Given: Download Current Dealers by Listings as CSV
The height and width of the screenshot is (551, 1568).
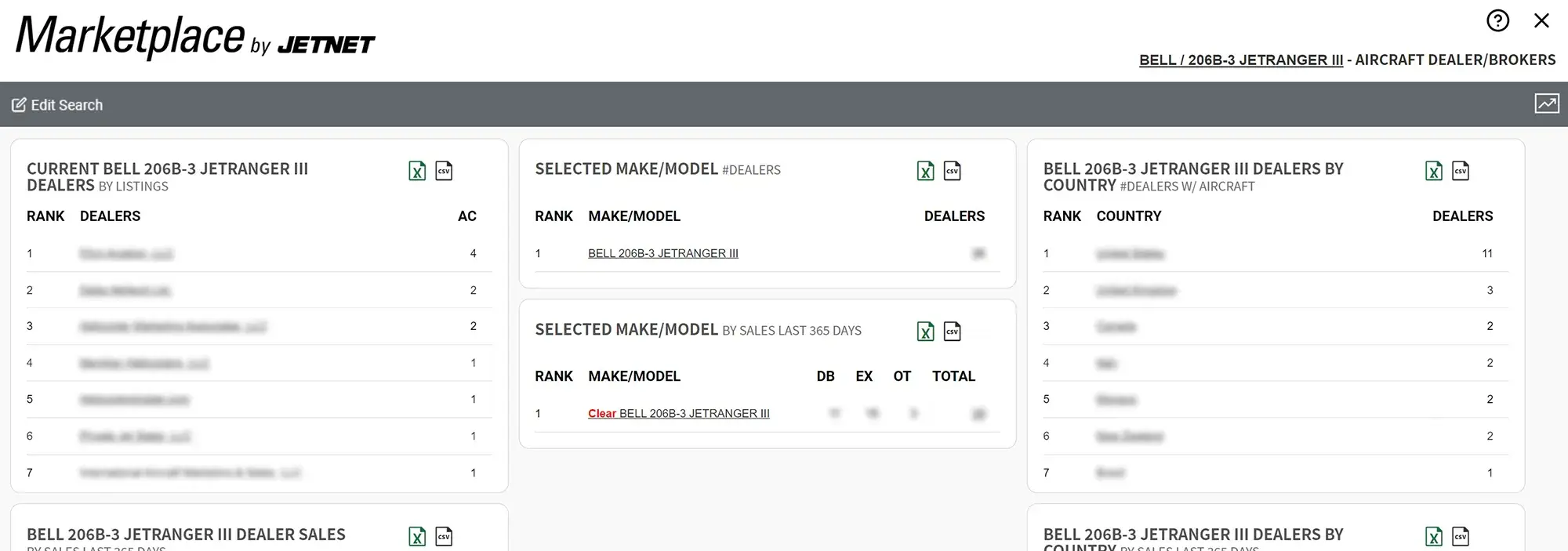Looking at the screenshot, I should click(x=444, y=171).
